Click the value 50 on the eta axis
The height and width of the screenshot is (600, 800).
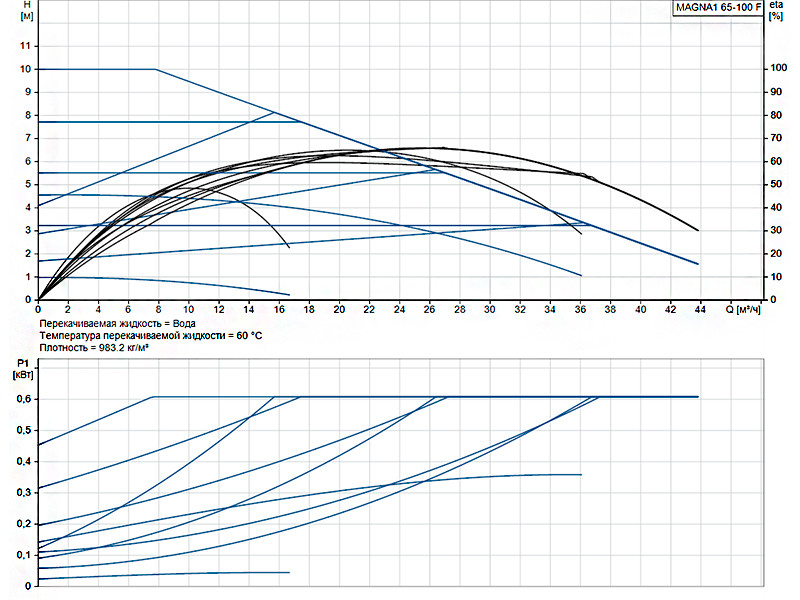776,184
